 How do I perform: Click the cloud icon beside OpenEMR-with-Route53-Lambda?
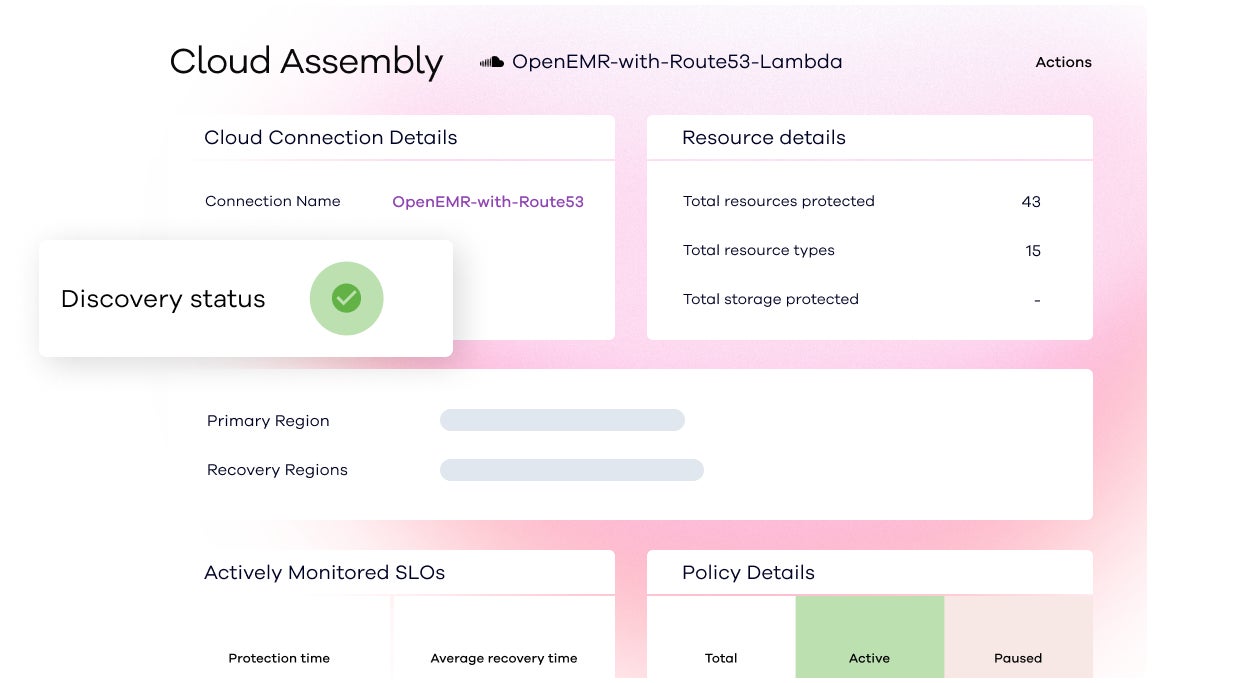point(491,62)
